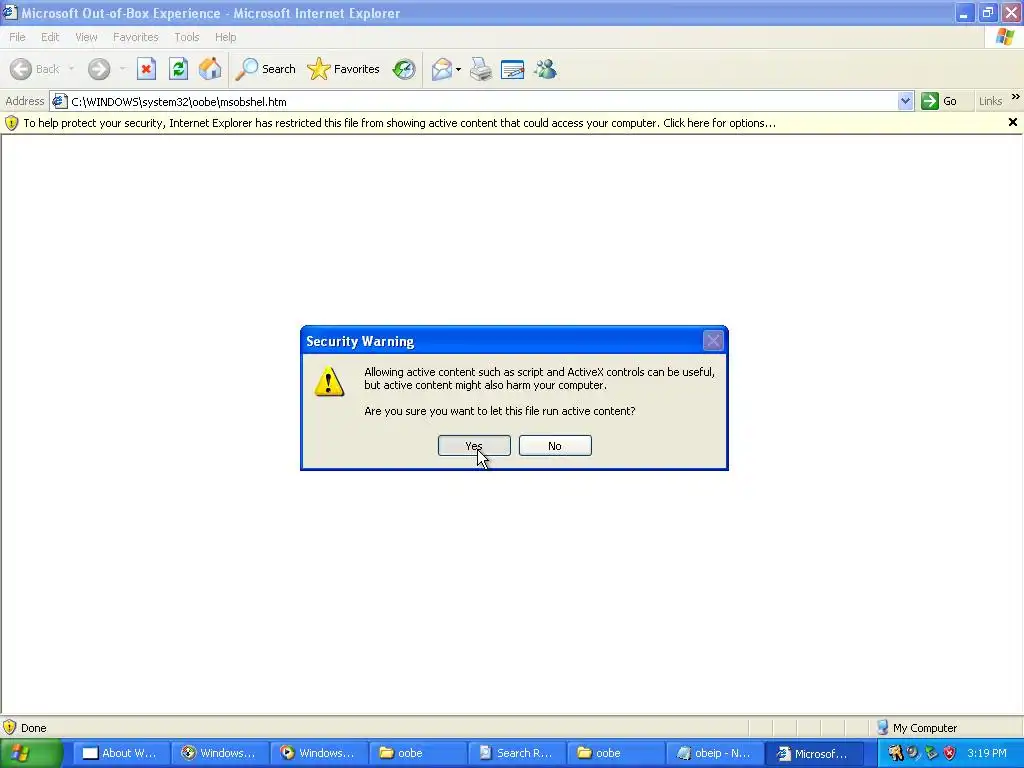Click the IE page icon in address bar
Screen dimensions: 1024x768
(59, 101)
